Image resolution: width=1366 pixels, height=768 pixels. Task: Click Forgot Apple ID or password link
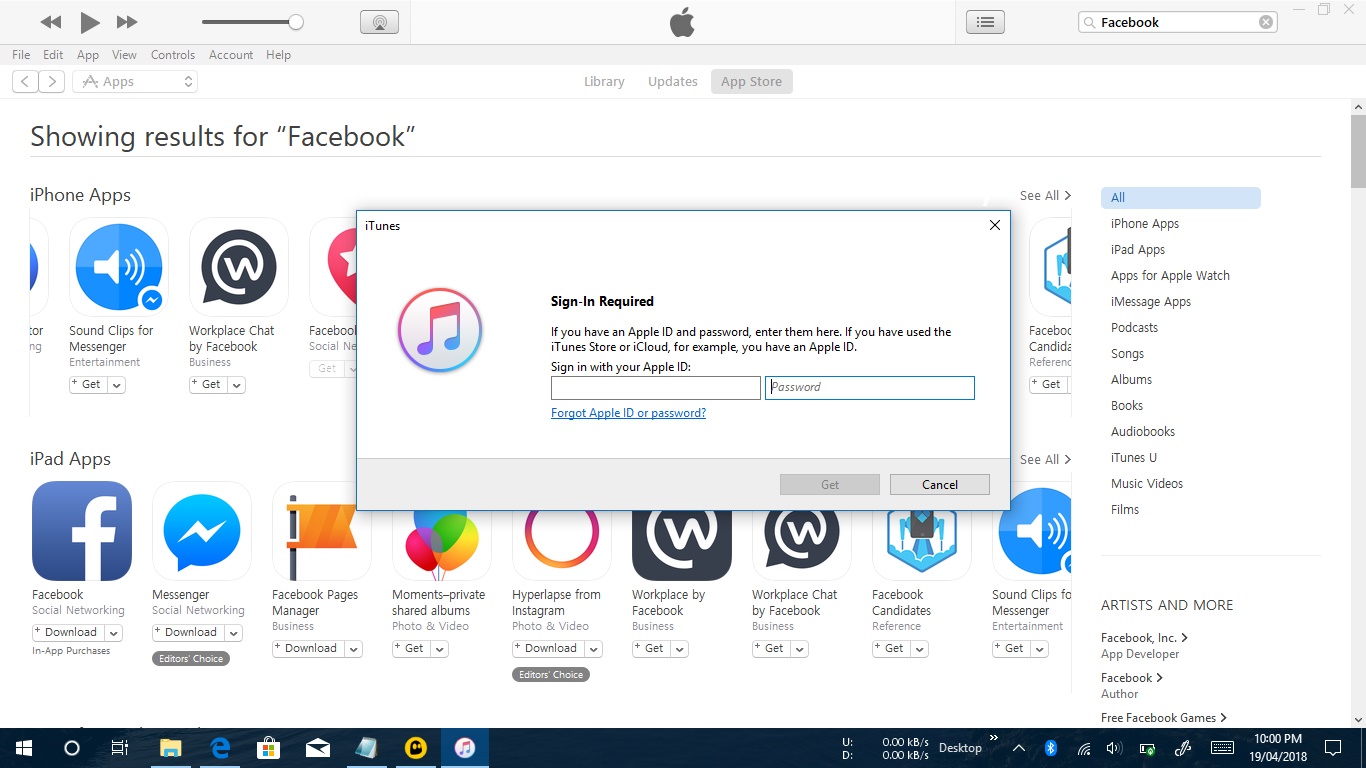(x=628, y=413)
